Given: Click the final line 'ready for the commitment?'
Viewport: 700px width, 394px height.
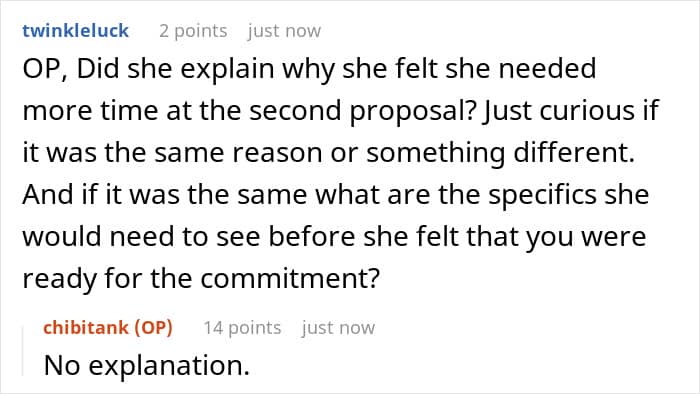Looking at the screenshot, I should click(201, 278).
